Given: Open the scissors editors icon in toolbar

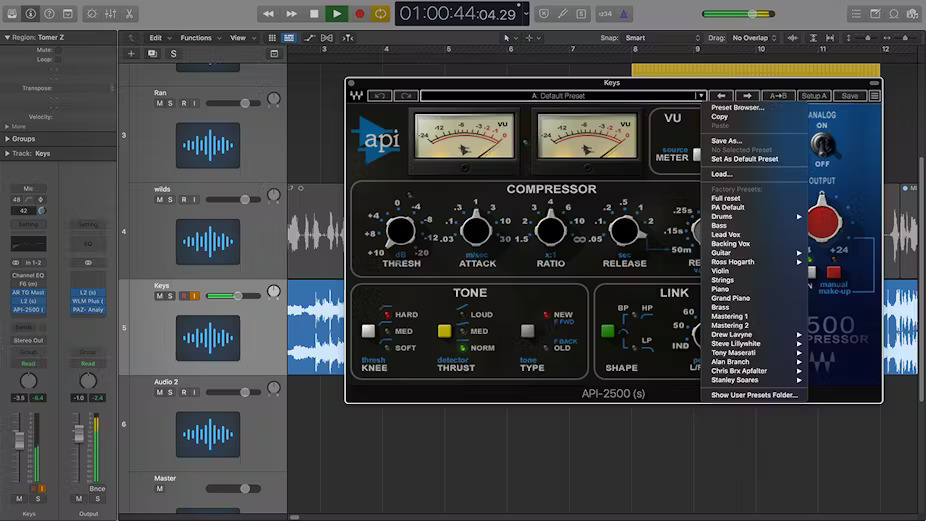Looking at the screenshot, I should (130, 14).
